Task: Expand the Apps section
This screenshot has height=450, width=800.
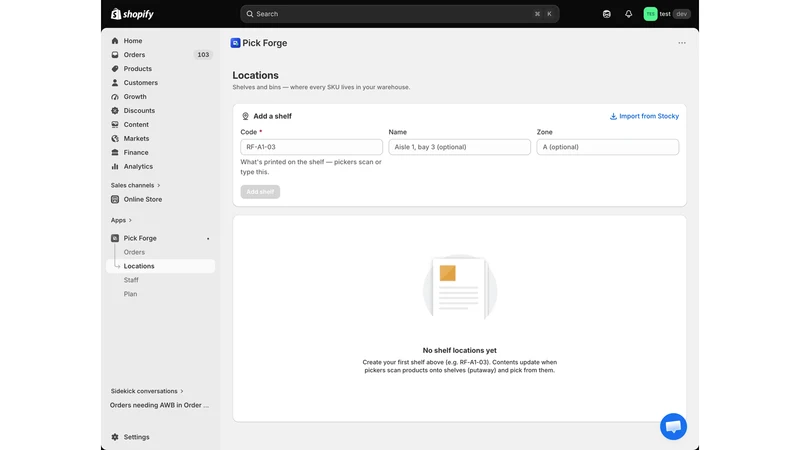Action: pyautogui.click(x=121, y=220)
